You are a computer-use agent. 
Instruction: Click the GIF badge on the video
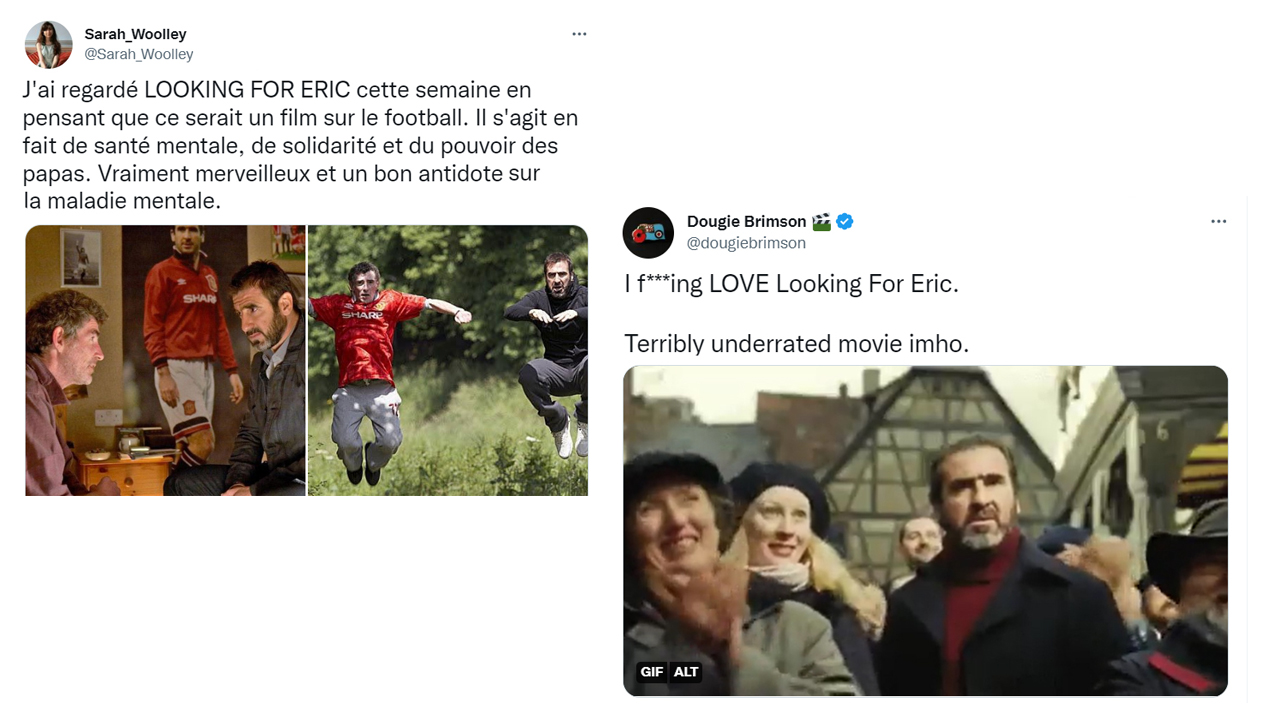652,672
